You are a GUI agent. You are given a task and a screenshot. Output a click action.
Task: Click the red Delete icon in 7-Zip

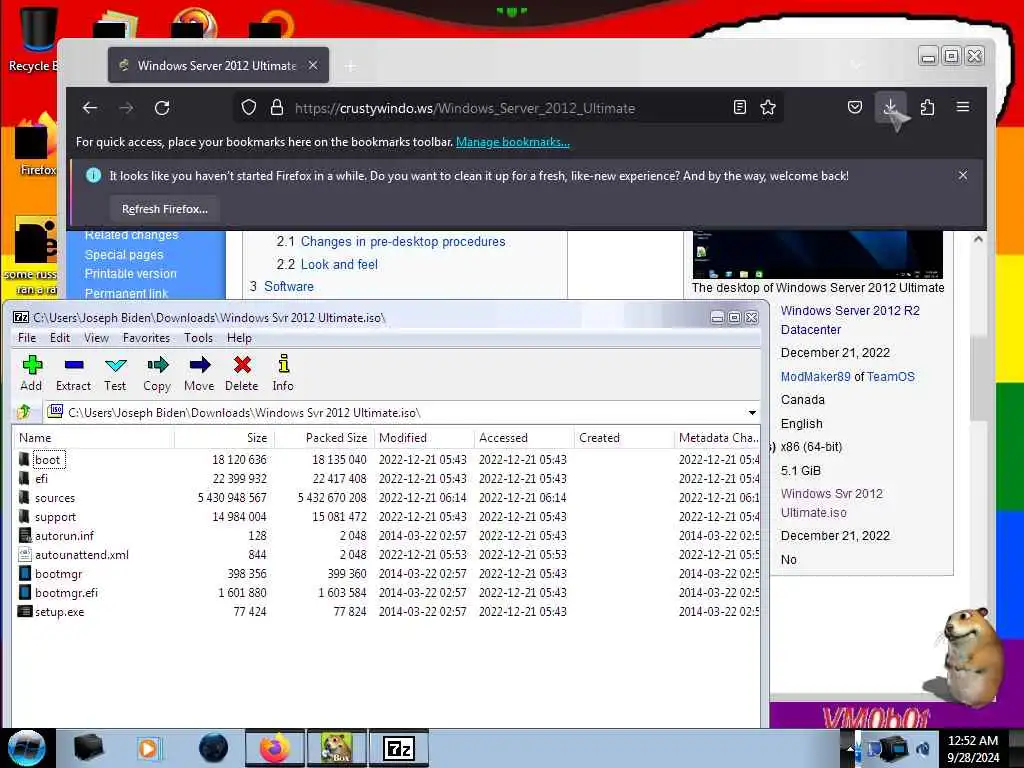(x=242, y=373)
